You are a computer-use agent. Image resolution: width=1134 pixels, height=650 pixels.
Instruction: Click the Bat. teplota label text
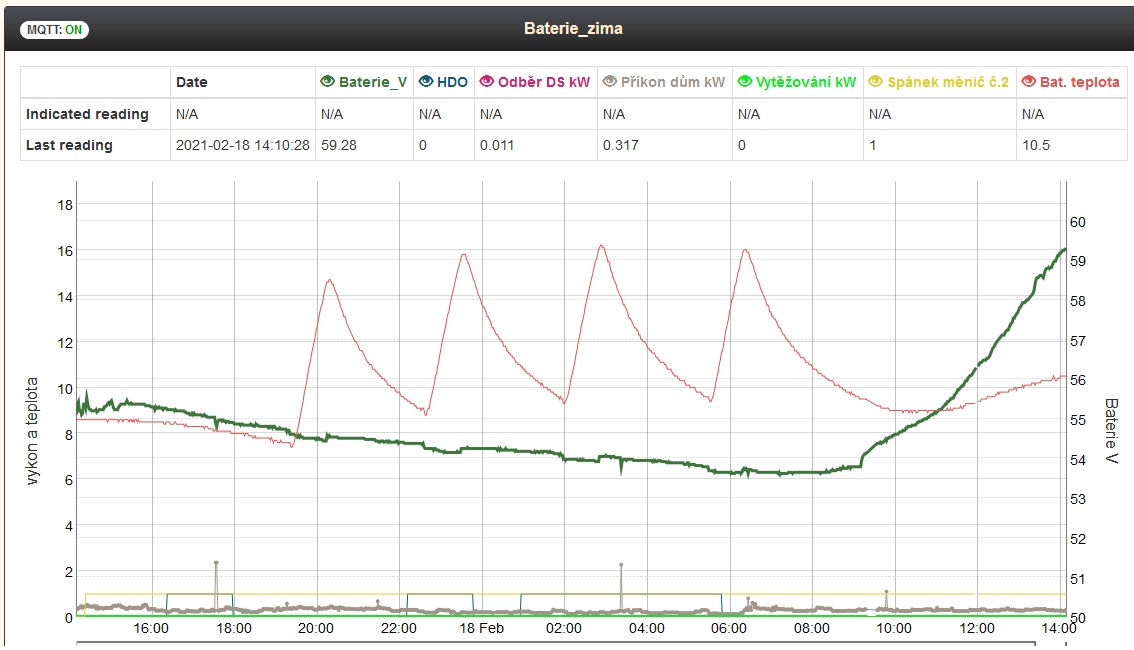point(1080,82)
